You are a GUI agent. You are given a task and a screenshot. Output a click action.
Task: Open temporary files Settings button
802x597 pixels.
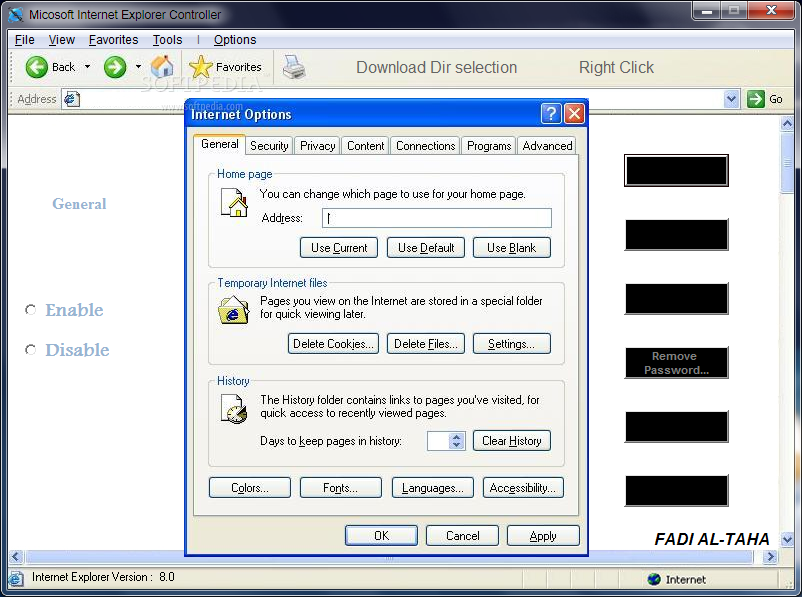pos(511,344)
